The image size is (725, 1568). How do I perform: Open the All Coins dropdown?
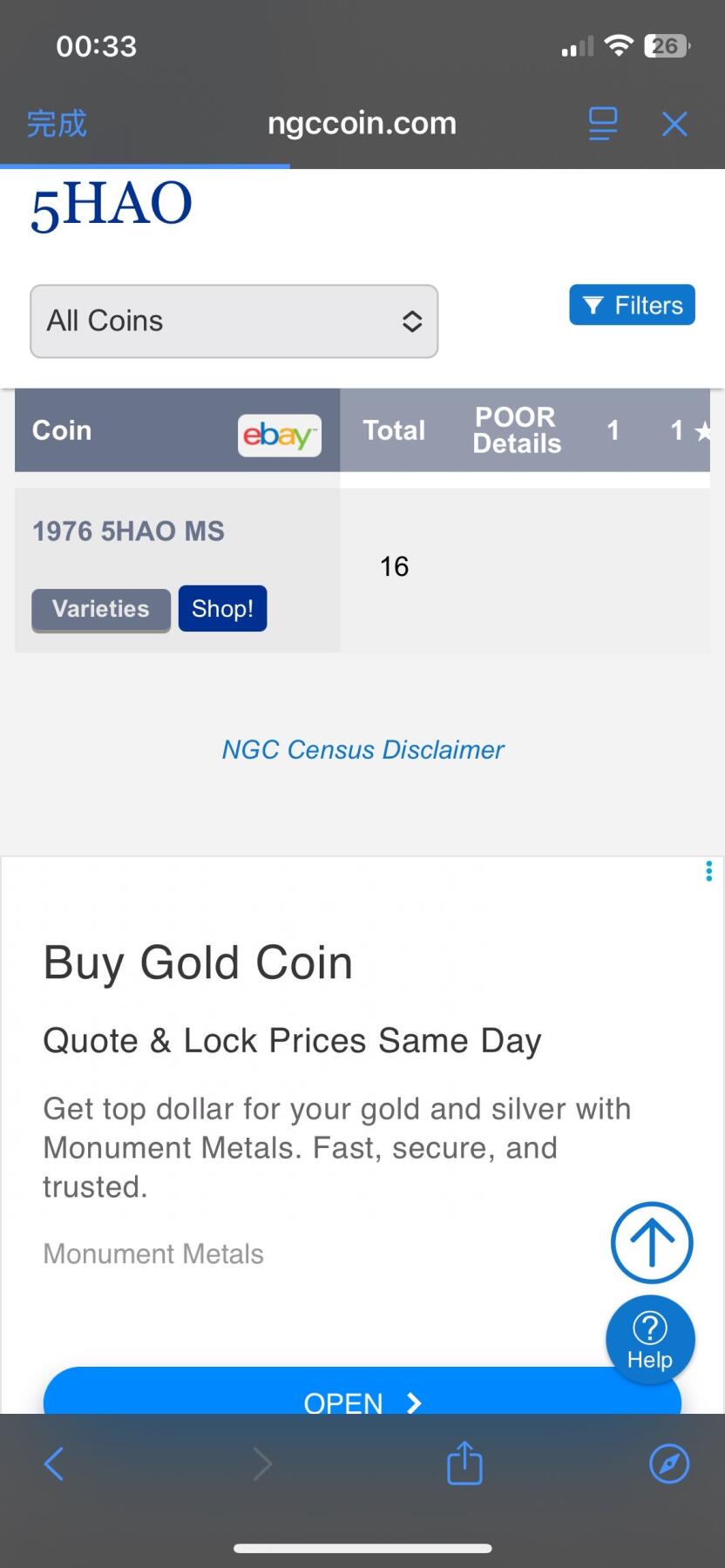(x=234, y=321)
